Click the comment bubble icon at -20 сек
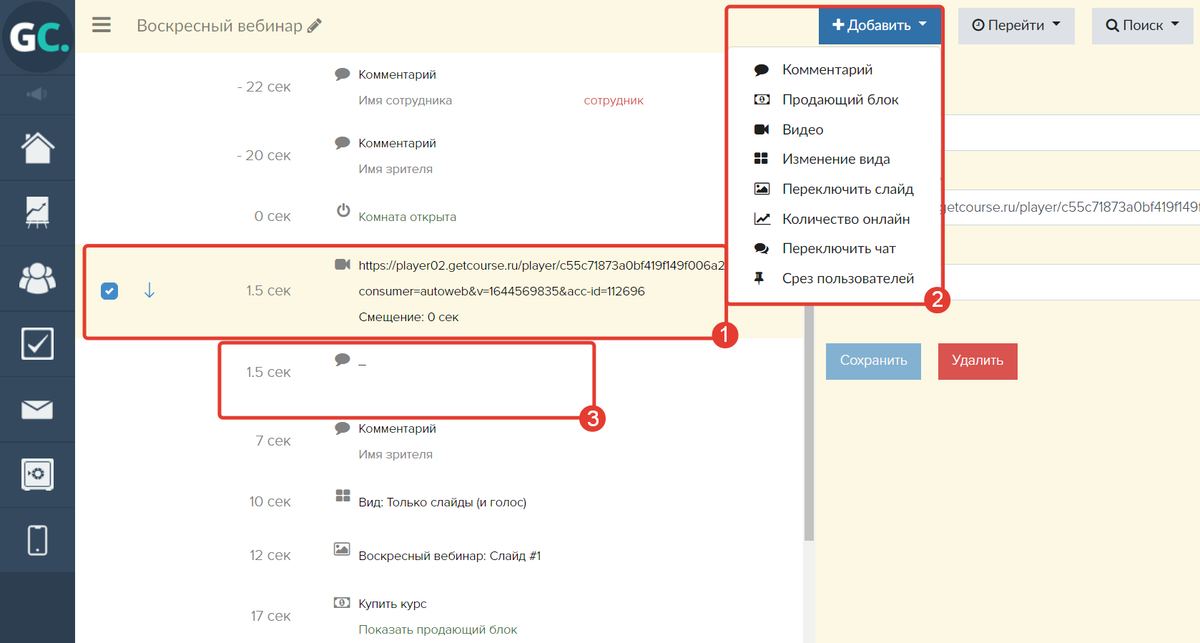 pos(342,142)
